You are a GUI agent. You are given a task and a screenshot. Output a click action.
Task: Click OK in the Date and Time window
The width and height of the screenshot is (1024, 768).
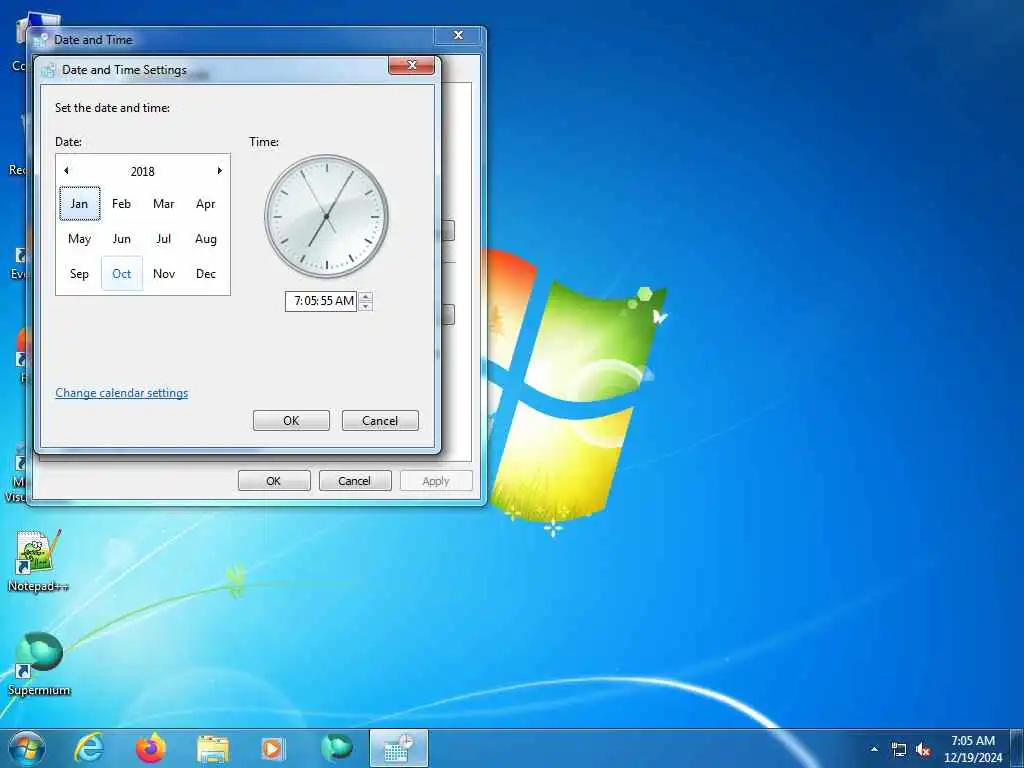pyautogui.click(x=274, y=481)
